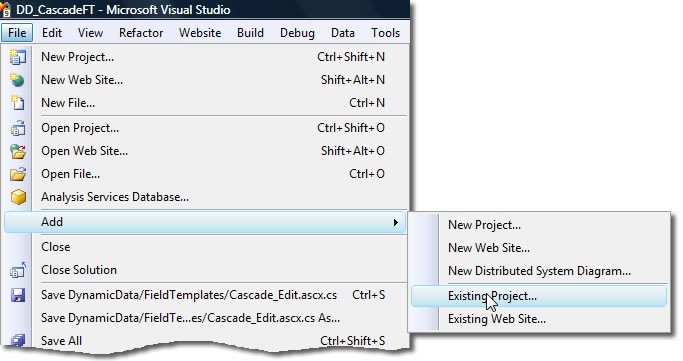Click the Open Web Site folder icon
The height and width of the screenshot is (361, 683).
click(x=18, y=151)
